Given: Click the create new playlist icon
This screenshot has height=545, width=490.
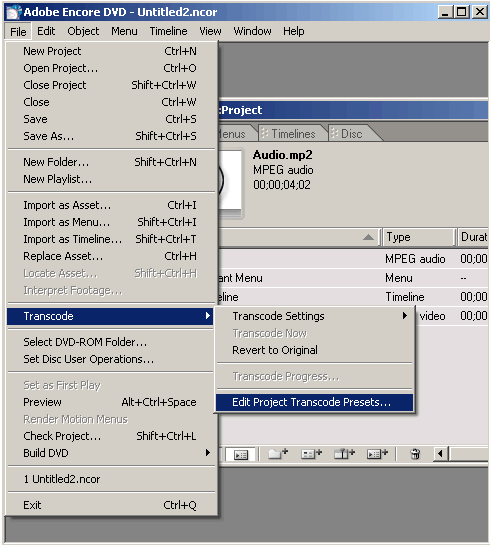Looking at the screenshot, I should (x=377, y=454).
